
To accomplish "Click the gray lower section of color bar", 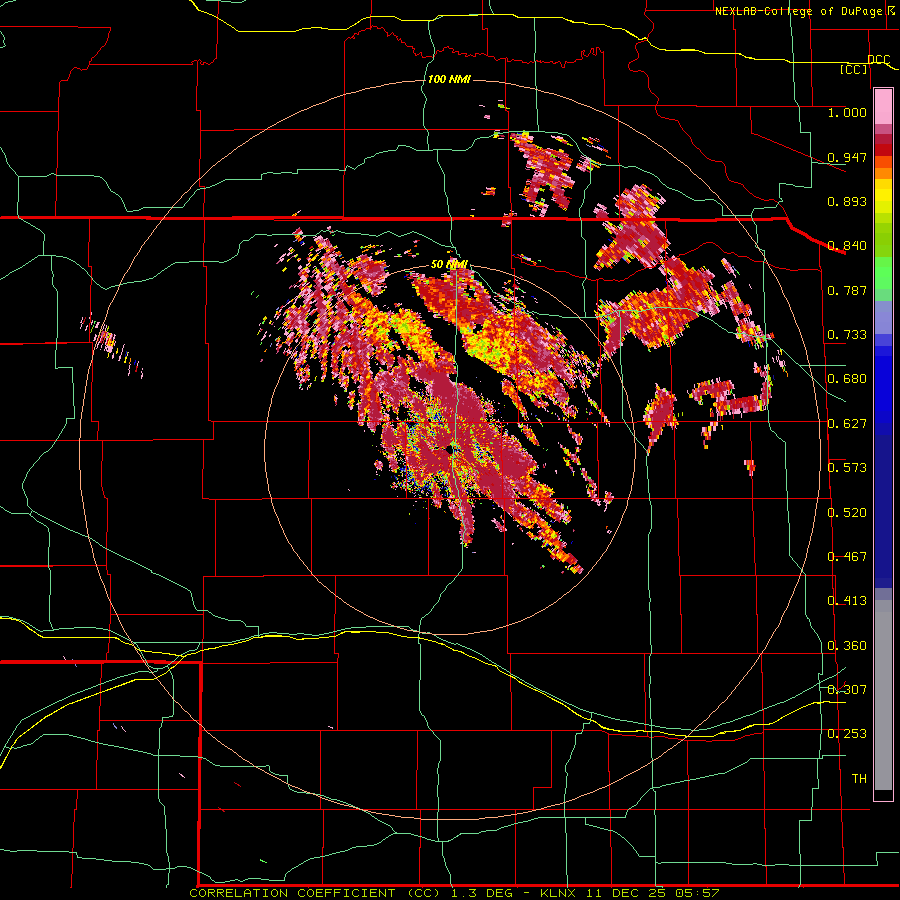I will pos(883,695).
